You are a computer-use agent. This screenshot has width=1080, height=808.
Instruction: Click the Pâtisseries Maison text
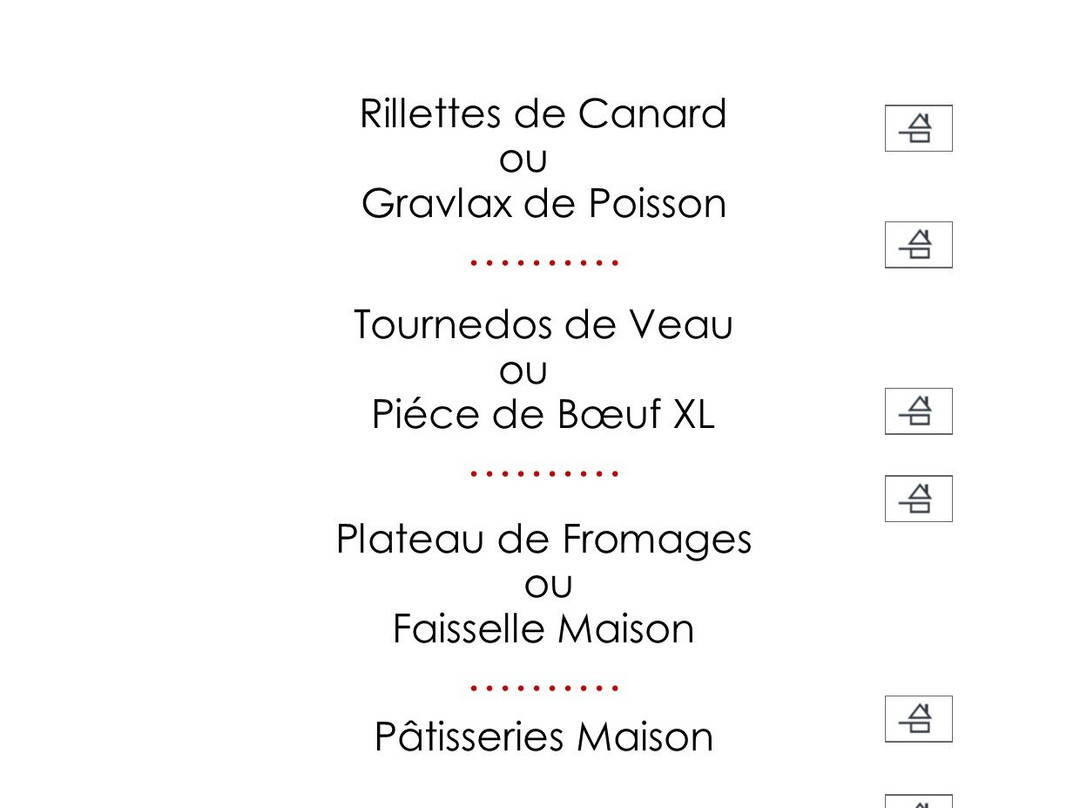(x=543, y=736)
